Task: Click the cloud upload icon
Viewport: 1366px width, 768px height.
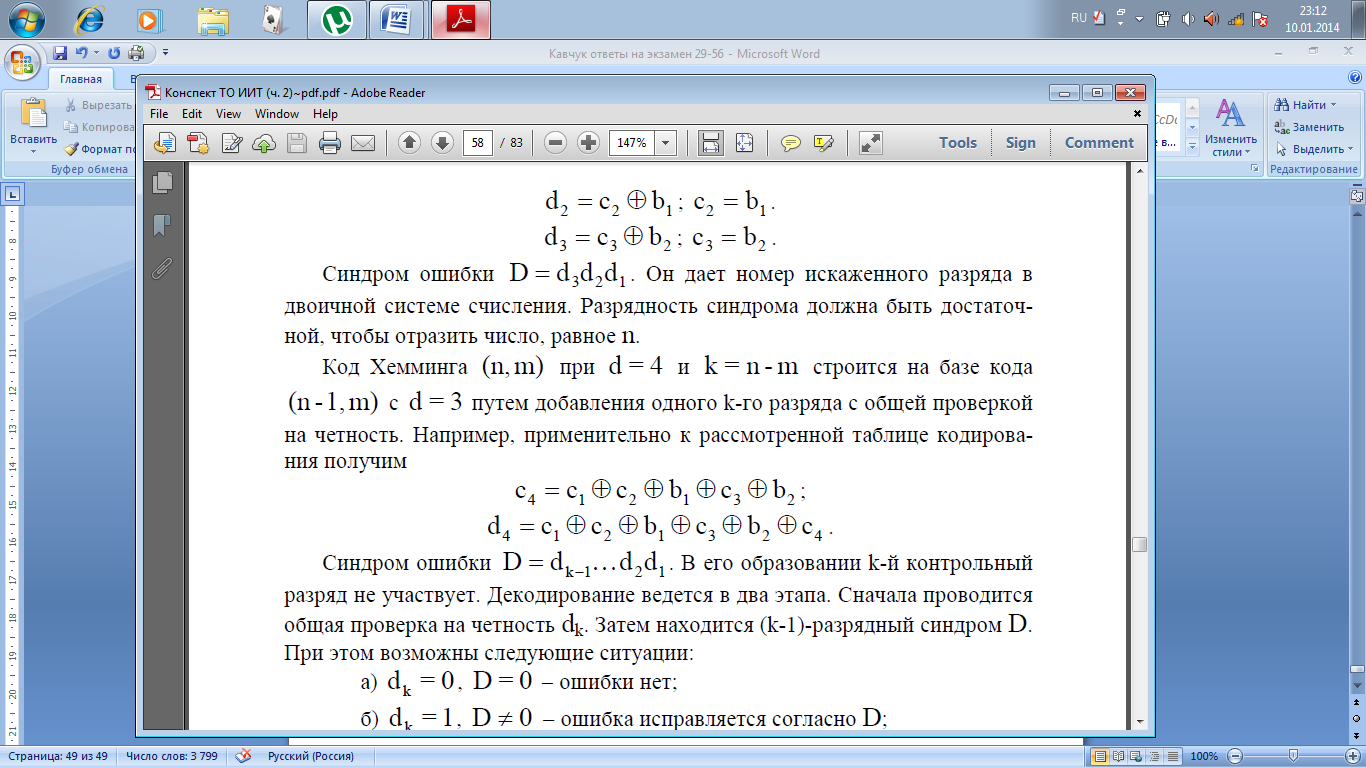Action: coord(264,143)
